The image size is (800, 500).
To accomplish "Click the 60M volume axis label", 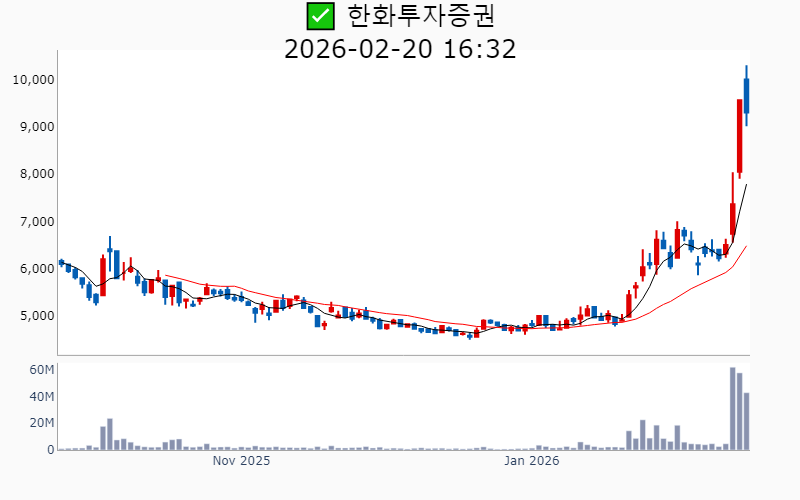I will 41,370.
